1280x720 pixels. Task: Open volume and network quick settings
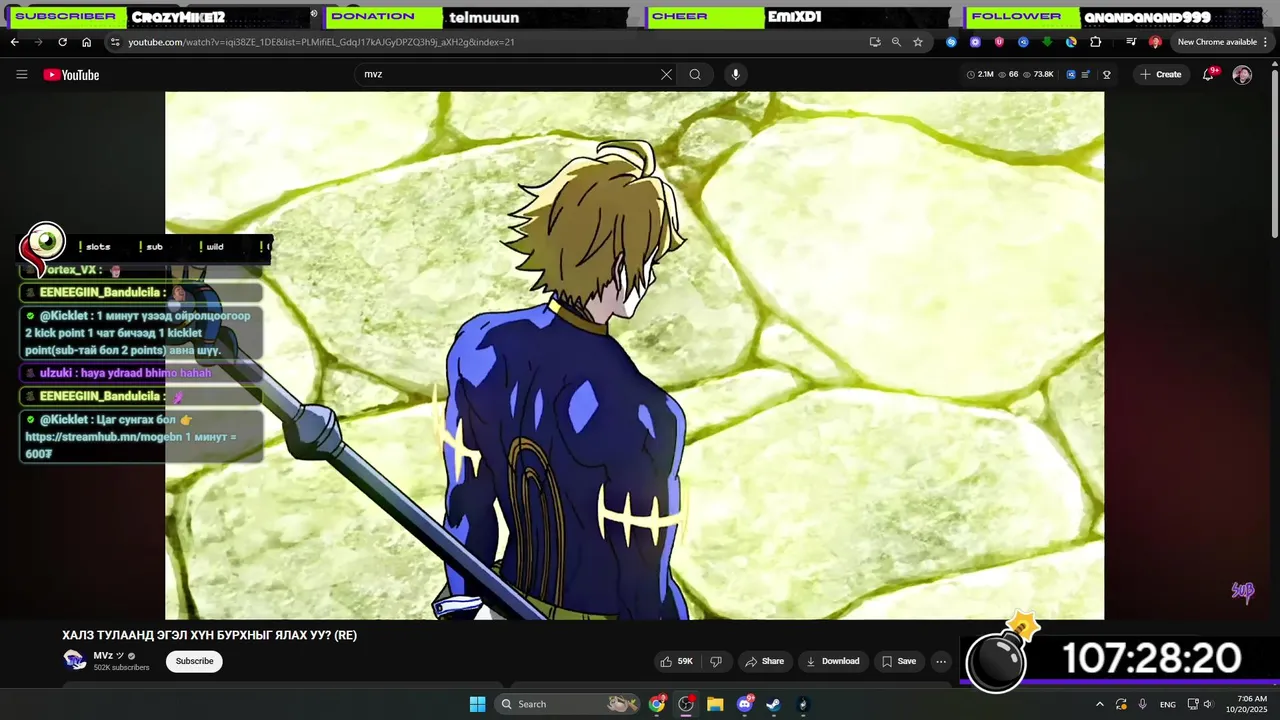[1200, 704]
